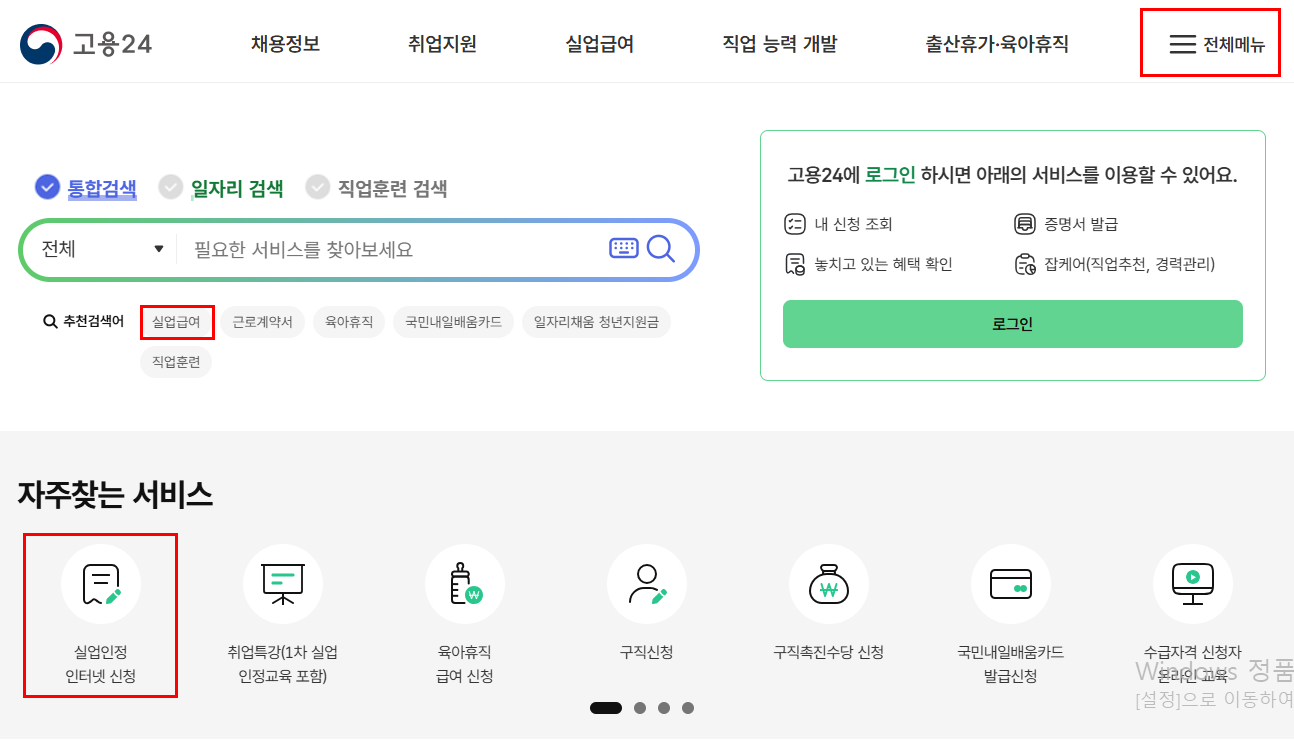Open 취업특강(1차 실업 인정교육 포함) icon
The image size is (1294, 747).
(283, 583)
